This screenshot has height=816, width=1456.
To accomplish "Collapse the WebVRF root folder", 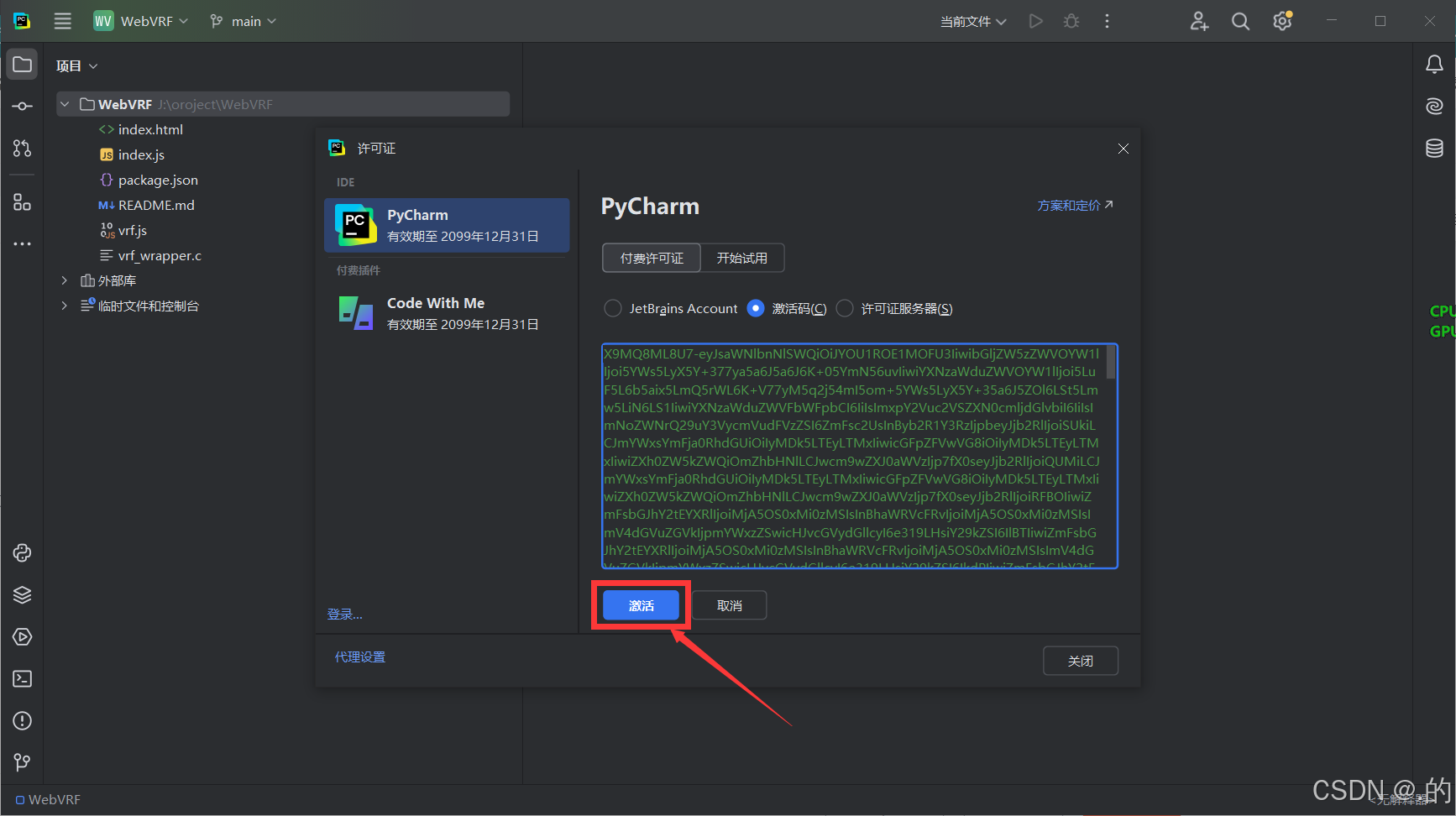I will [x=65, y=104].
